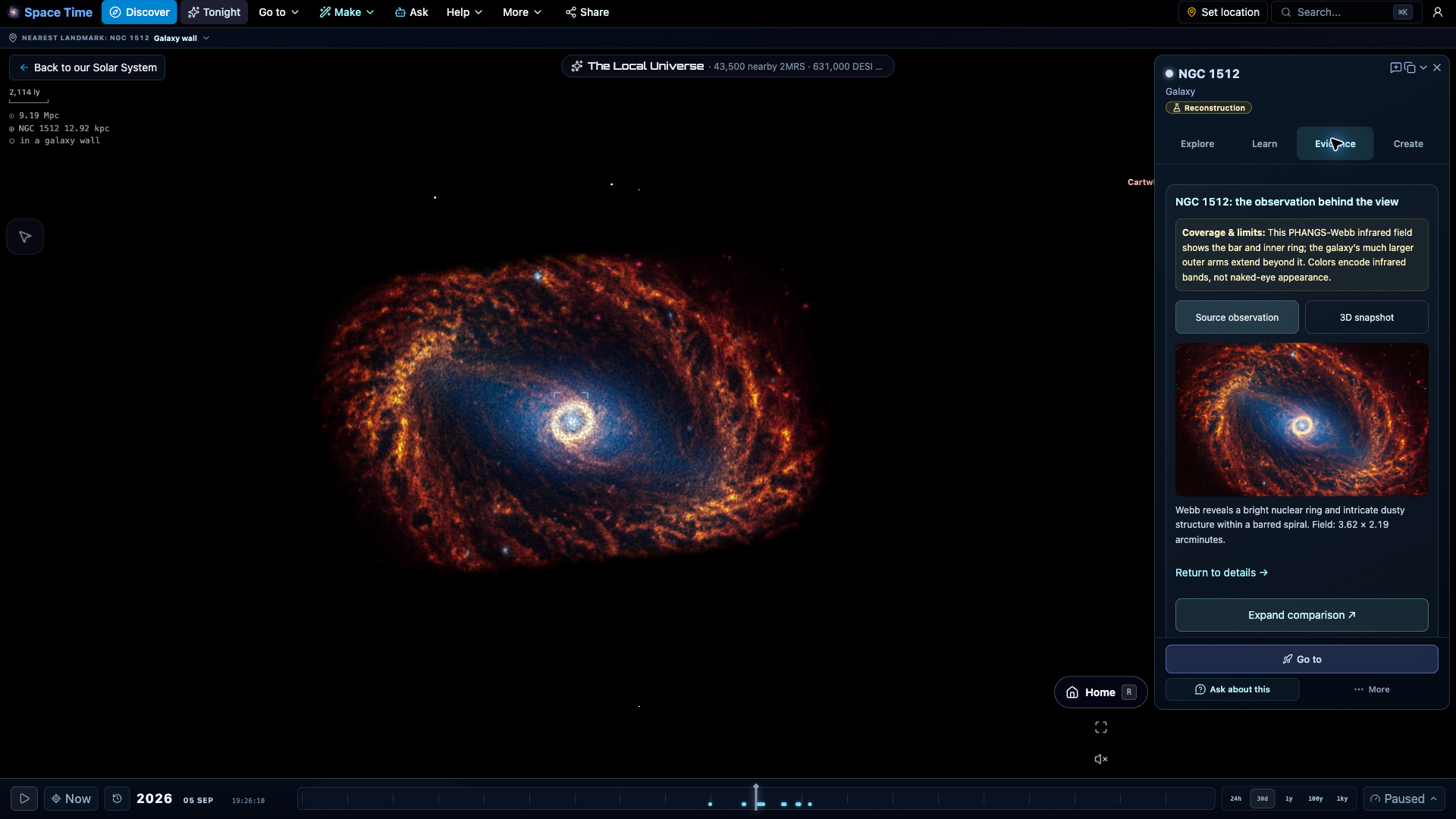Click the Go to rocket button
The height and width of the screenshot is (819, 1456).
(x=1302, y=659)
